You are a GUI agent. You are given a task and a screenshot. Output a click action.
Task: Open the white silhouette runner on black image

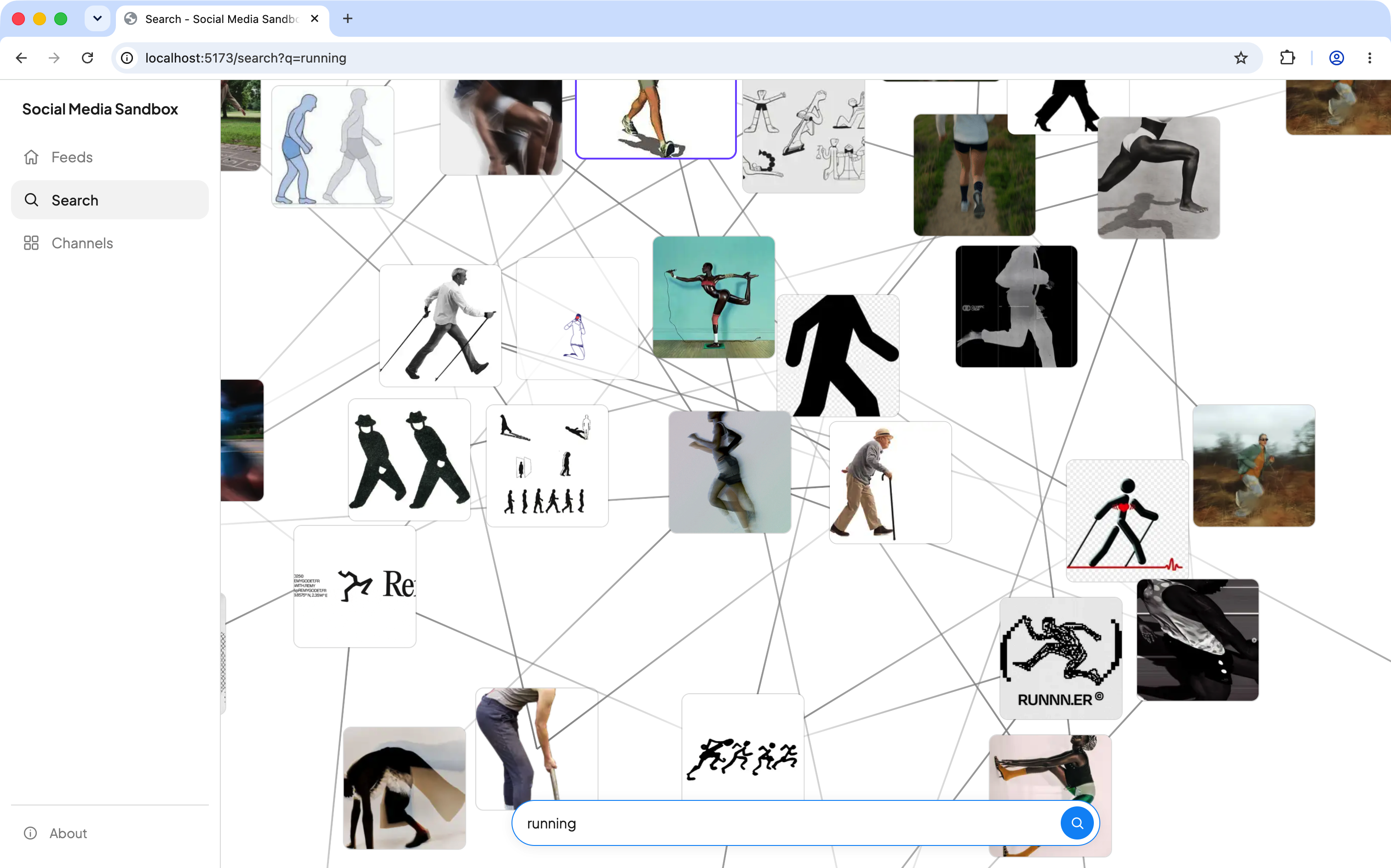point(1017,307)
